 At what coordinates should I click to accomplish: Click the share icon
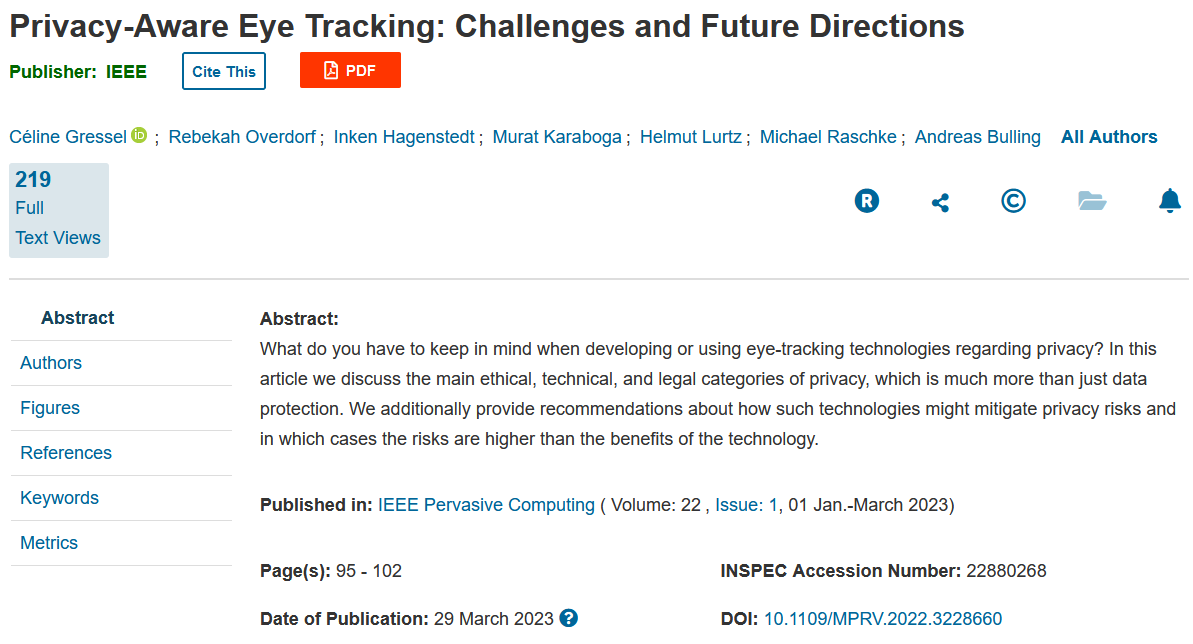click(940, 202)
